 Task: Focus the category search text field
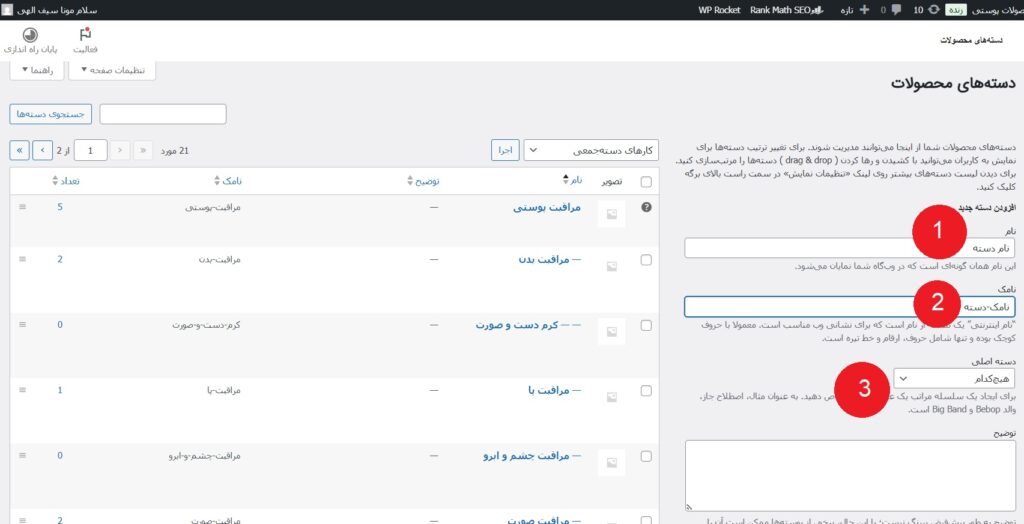(163, 114)
